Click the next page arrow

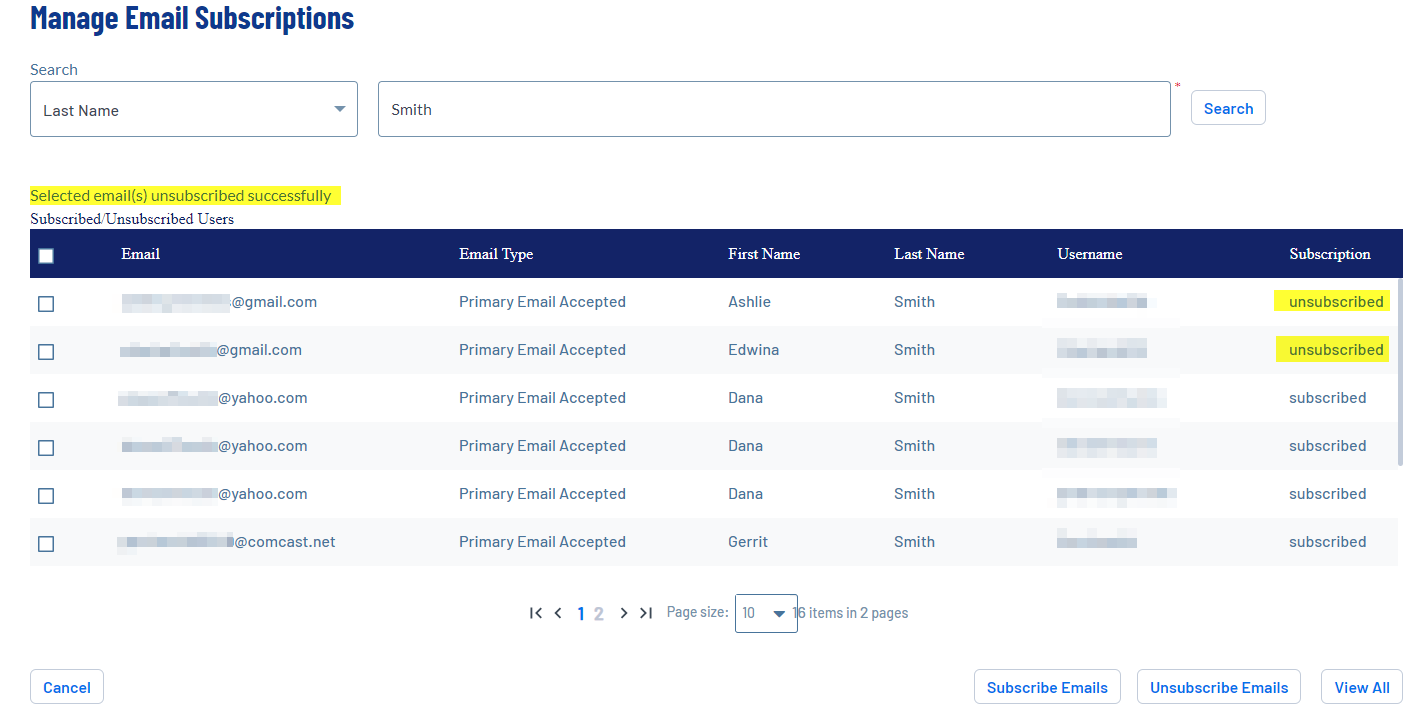click(624, 613)
